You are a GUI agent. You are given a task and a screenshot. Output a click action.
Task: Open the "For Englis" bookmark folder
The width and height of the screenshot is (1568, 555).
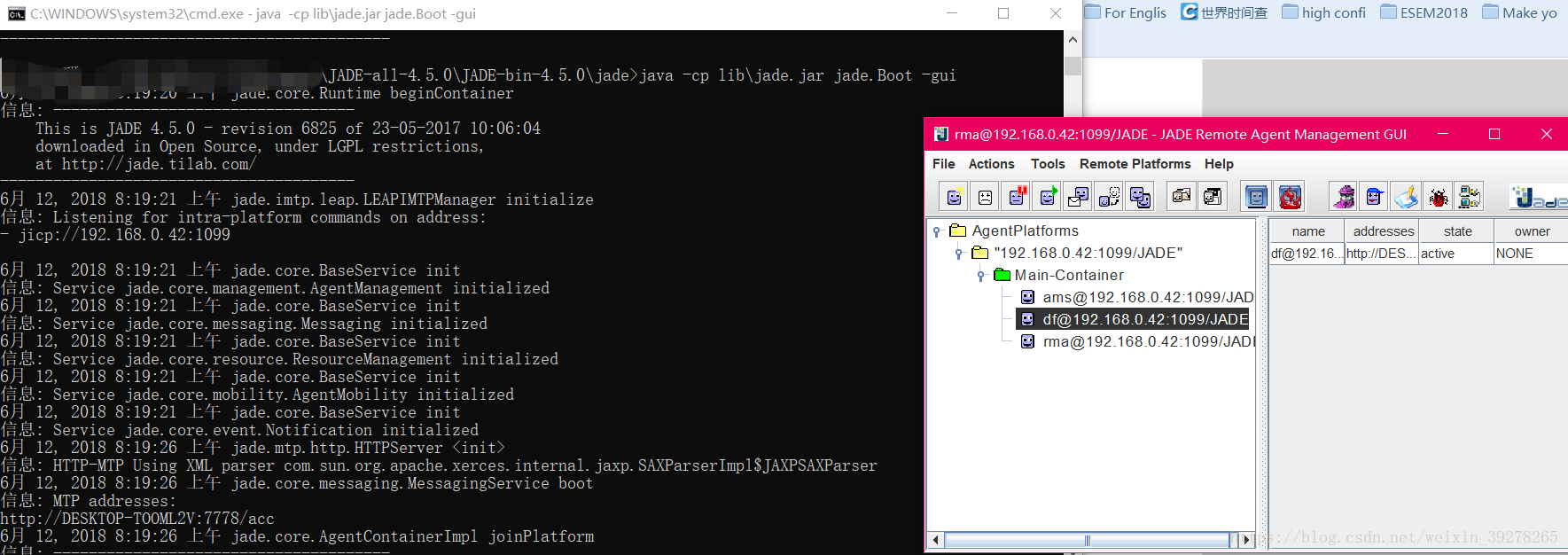click(x=1126, y=13)
